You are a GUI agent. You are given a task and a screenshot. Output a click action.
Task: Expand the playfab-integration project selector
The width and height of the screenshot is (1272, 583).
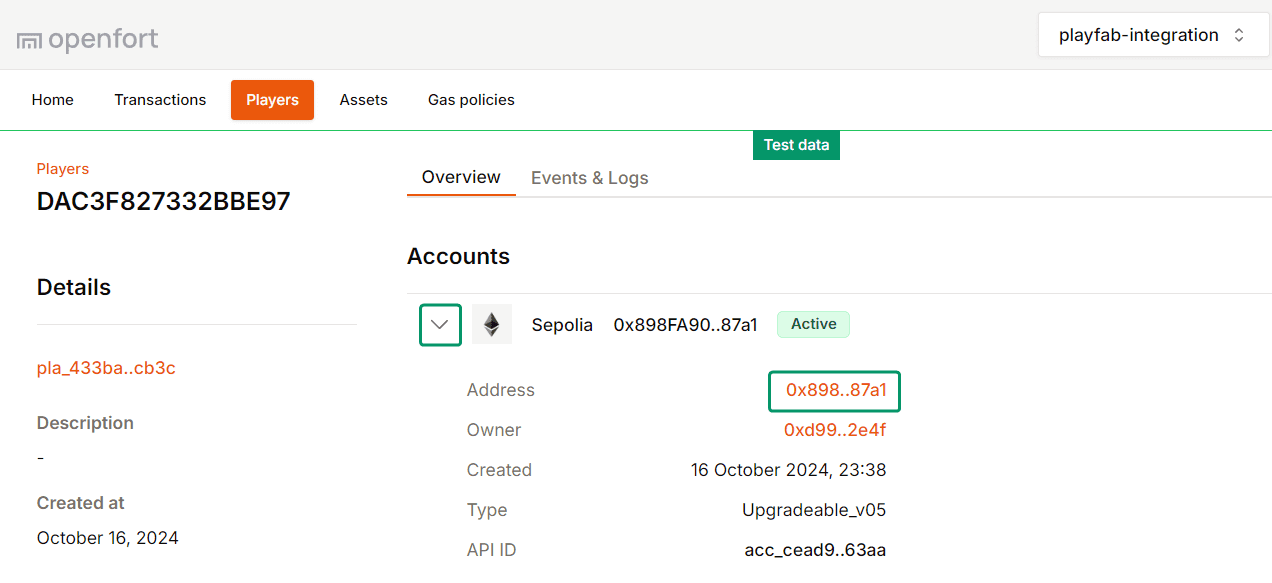[1153, 34]
